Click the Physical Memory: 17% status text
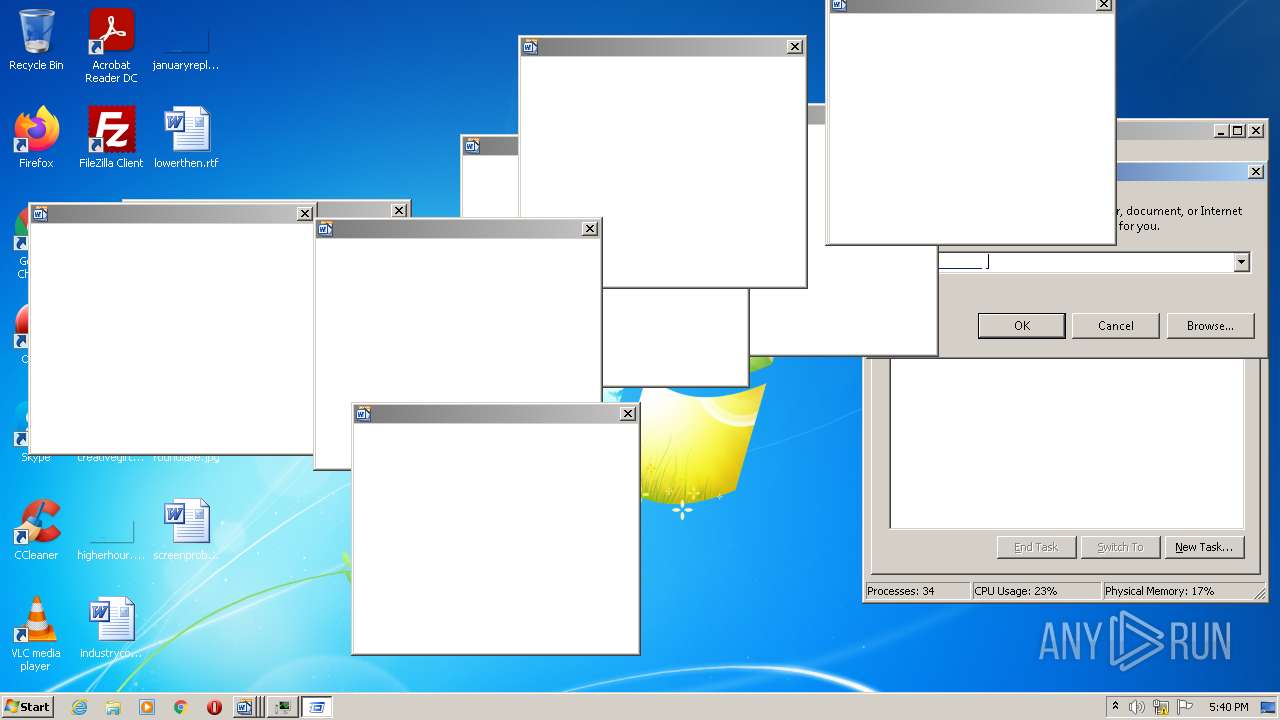Image resolution: width=1280 pixels, height=720 pixels. pyautogui.click(x=1159, y=591)
